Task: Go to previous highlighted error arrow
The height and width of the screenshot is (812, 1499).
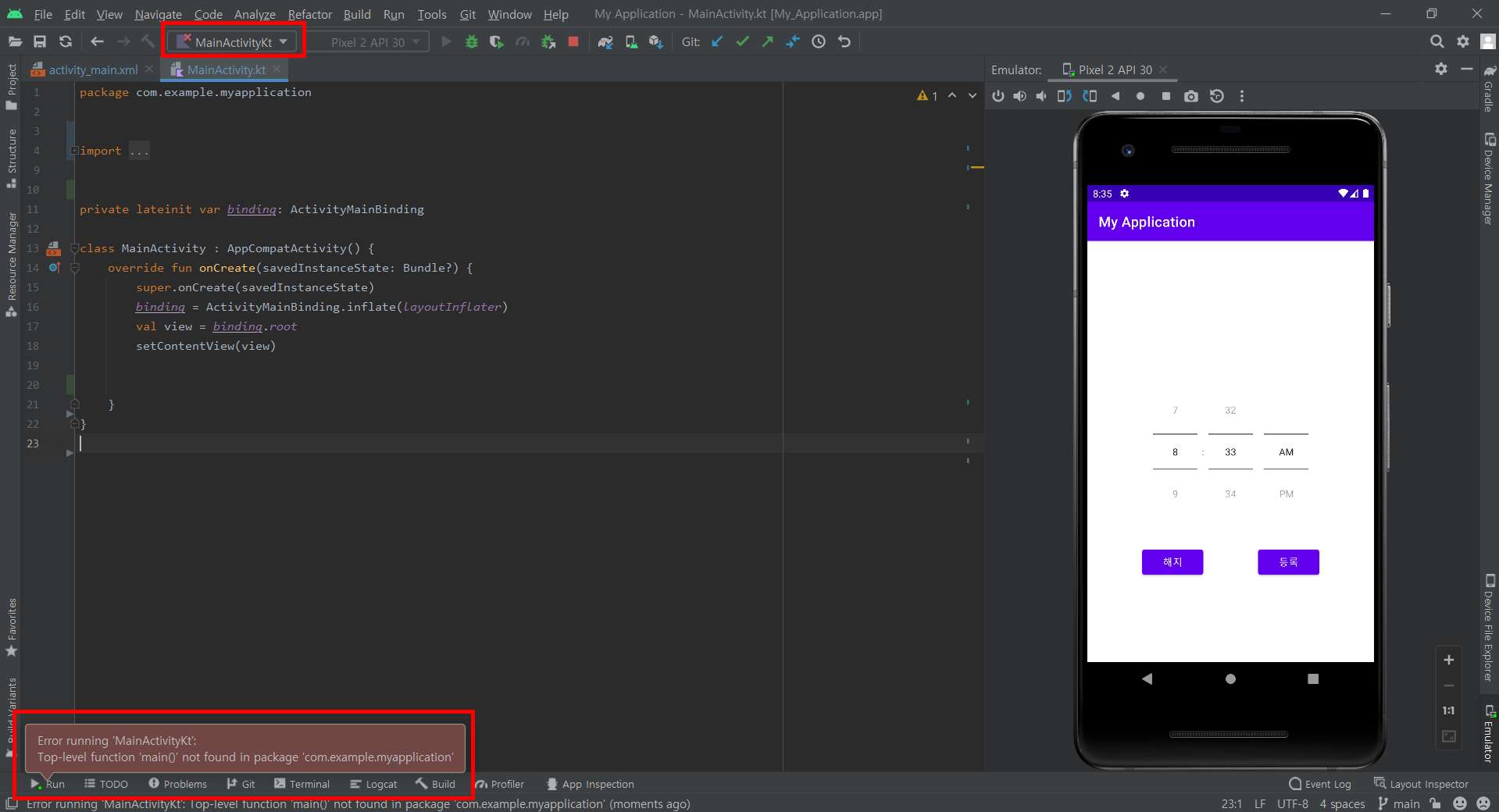Action: pos(952,95)
